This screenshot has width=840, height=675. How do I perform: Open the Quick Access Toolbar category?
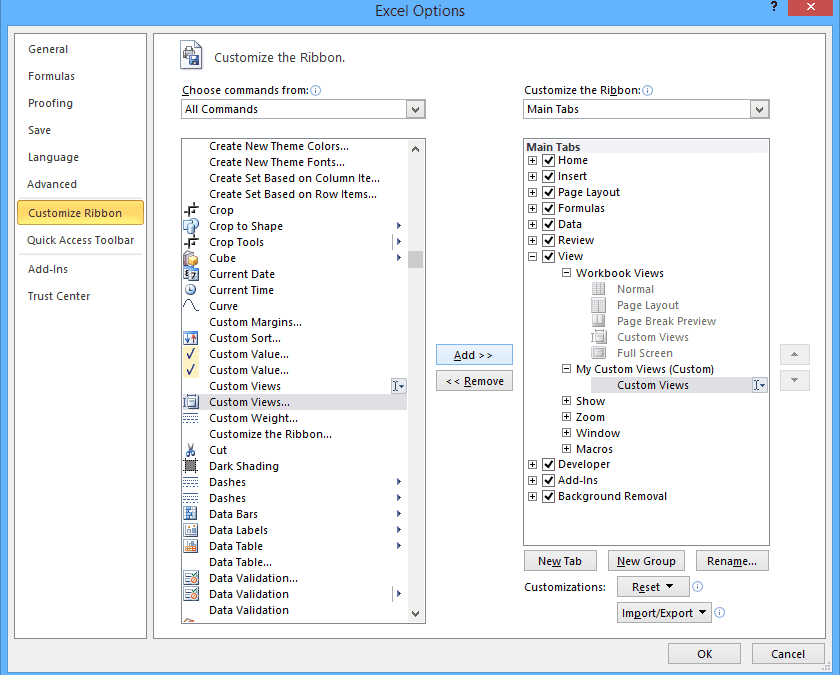click(x=80, y=240)
